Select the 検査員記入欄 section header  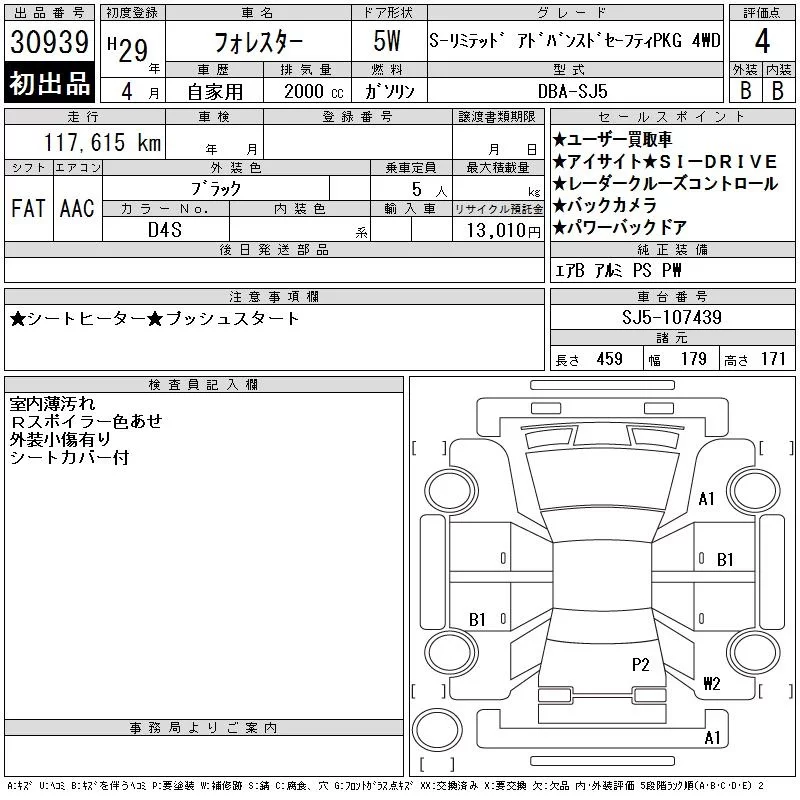click(204, 385)
